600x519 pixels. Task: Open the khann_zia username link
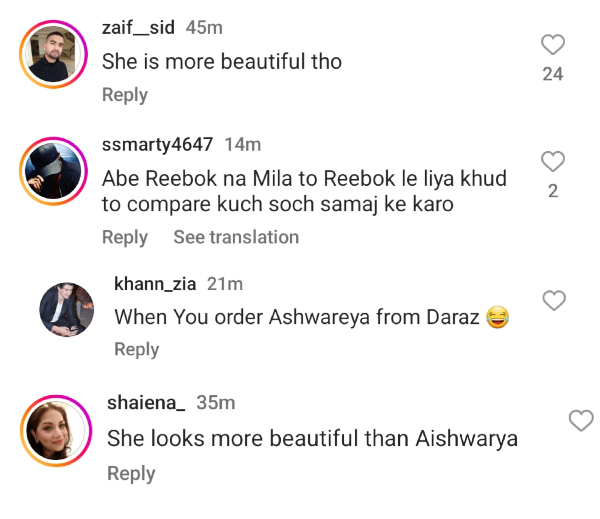(x=155, y=284)
